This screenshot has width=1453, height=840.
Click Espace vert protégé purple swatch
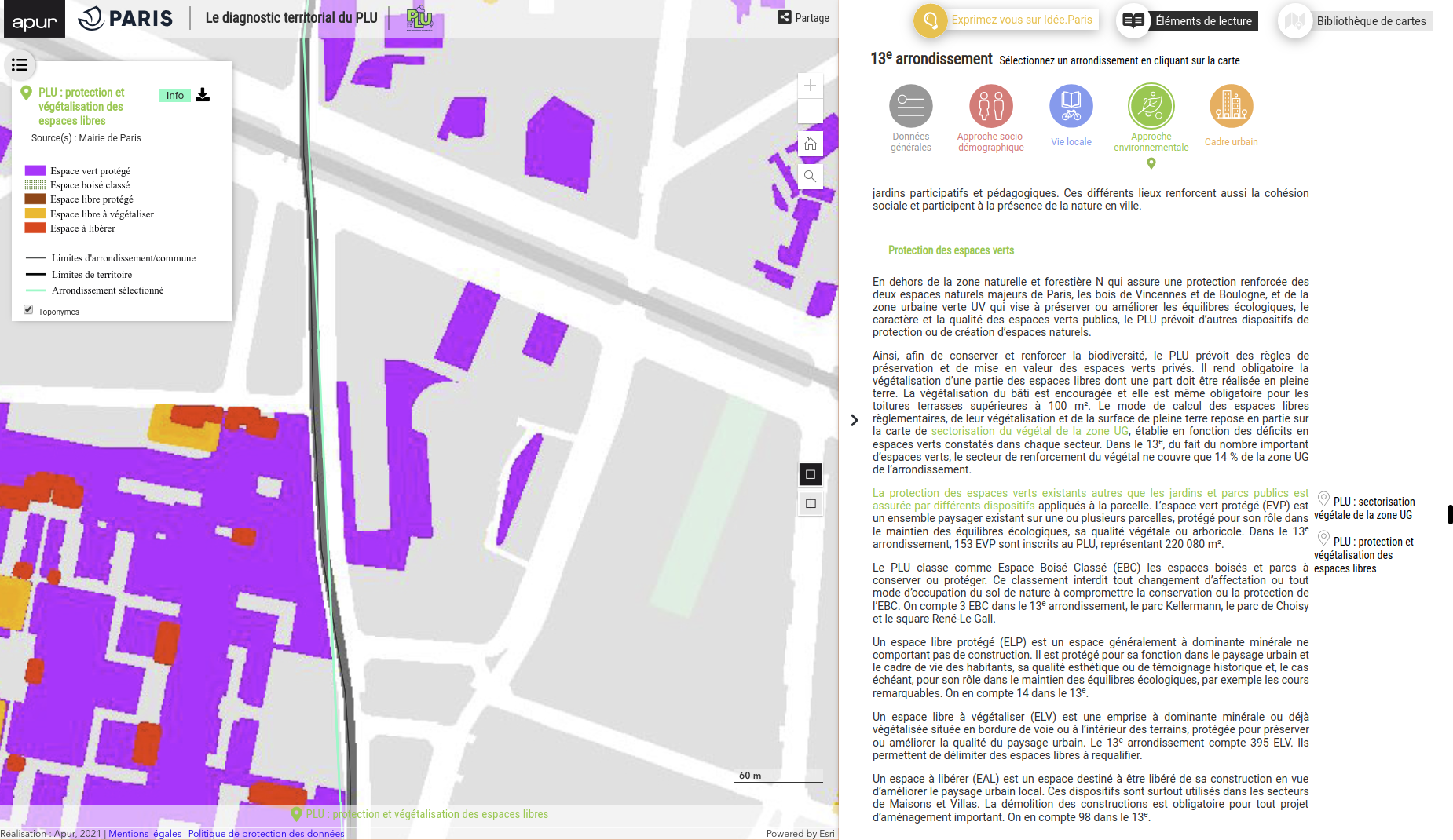[x=35, y=170]
